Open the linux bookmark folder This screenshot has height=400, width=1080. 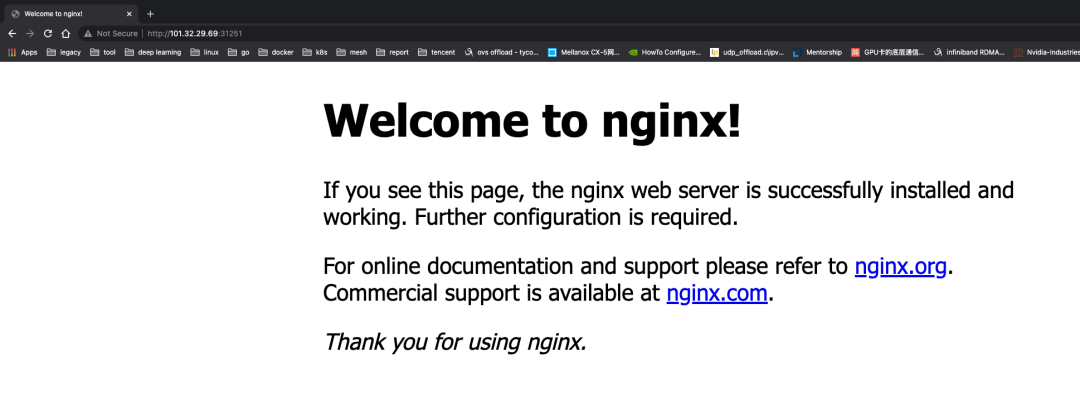click(205, 52)
